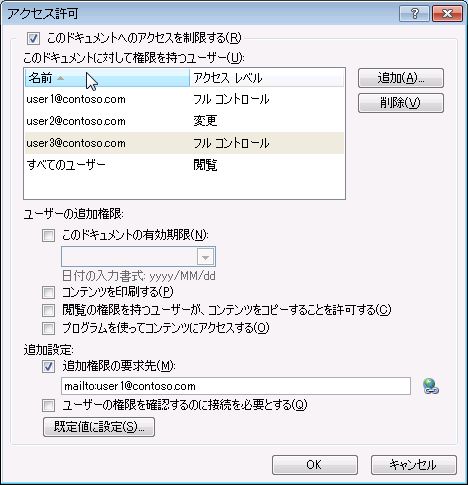Image resolution: width=468 pixels, height=485 pixels.
Task: Enable このドキュメントの有効期限 checkbox
Action: [x=48, y=235]
